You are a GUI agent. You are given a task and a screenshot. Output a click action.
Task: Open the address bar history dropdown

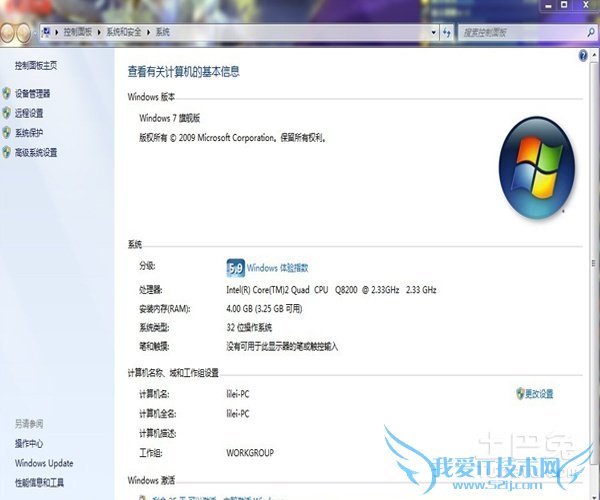coord(434,33)
